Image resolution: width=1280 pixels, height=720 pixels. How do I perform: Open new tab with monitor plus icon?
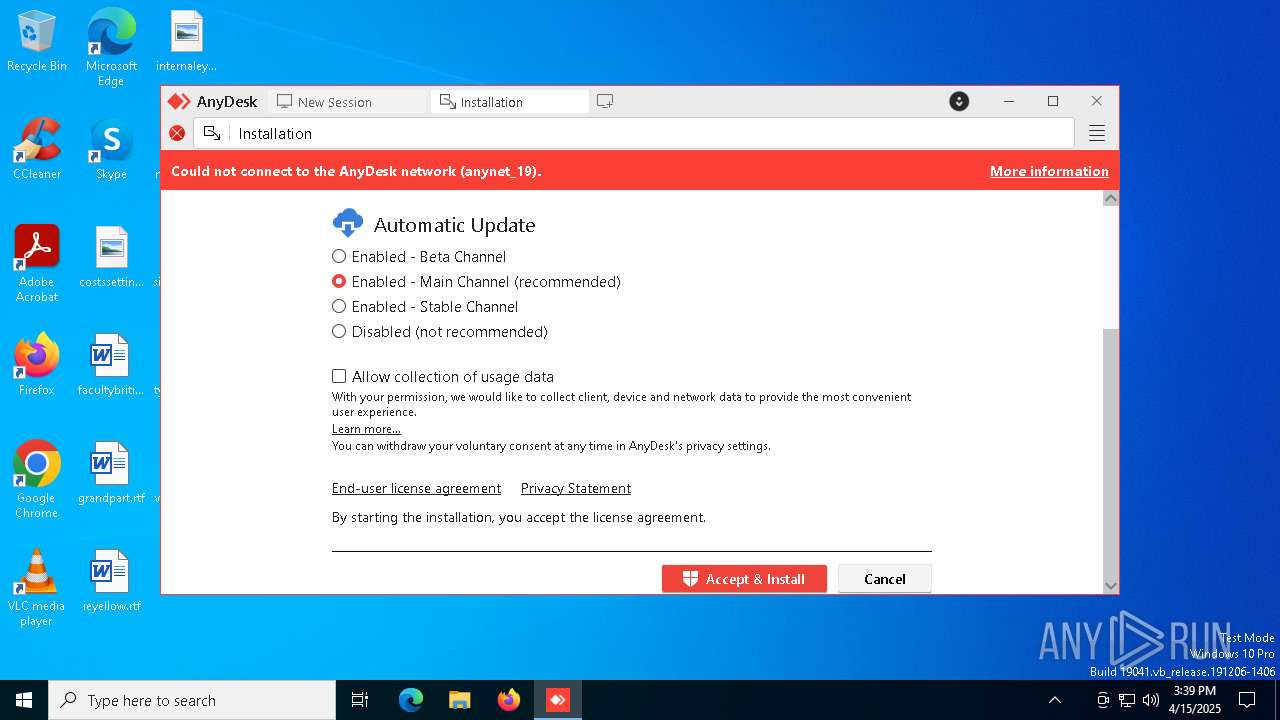click(x=605, y=101)
